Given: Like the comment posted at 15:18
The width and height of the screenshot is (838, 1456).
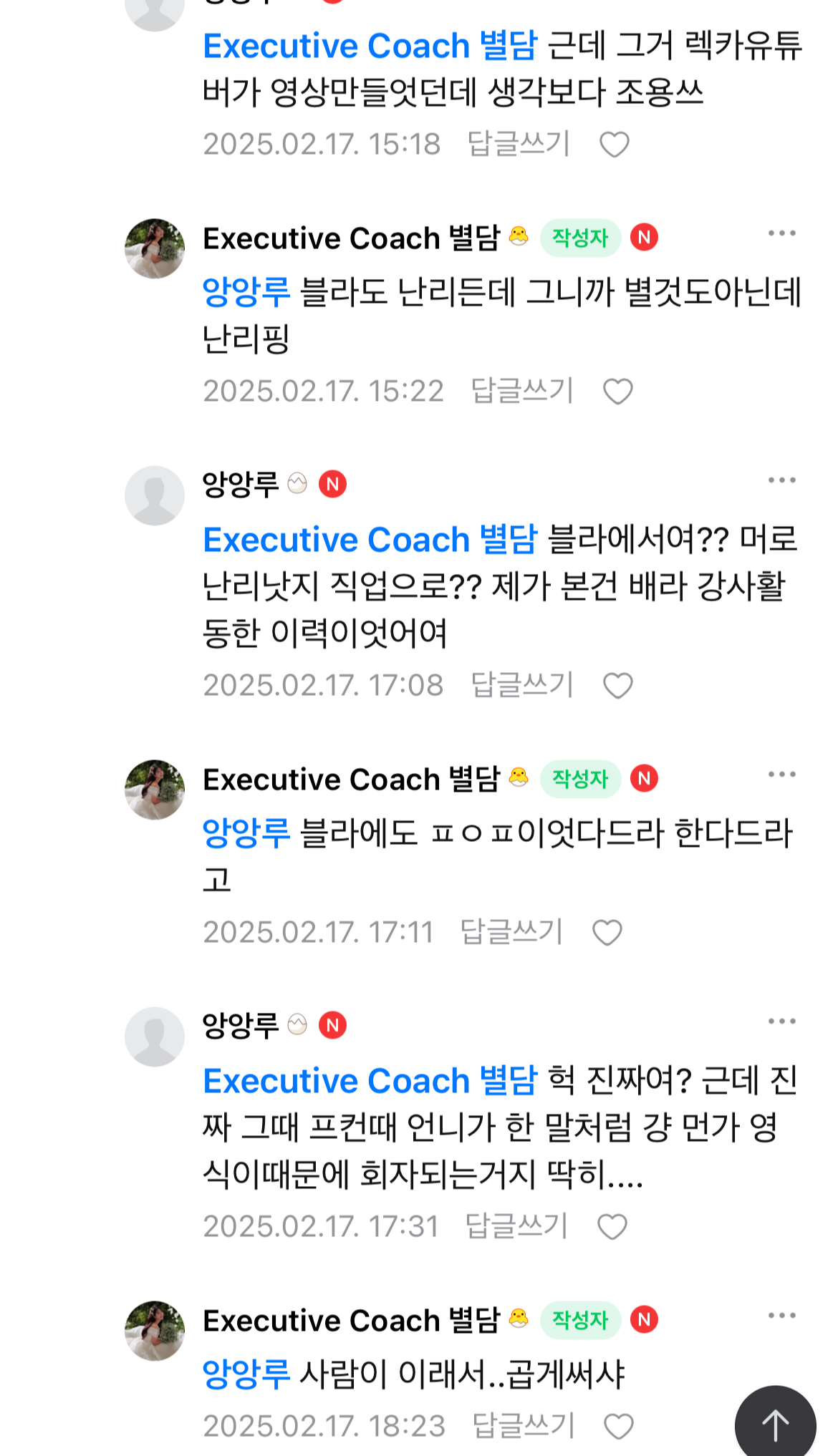Looking at the screenshot, I should pyautogui.click(x=614, y=145).
